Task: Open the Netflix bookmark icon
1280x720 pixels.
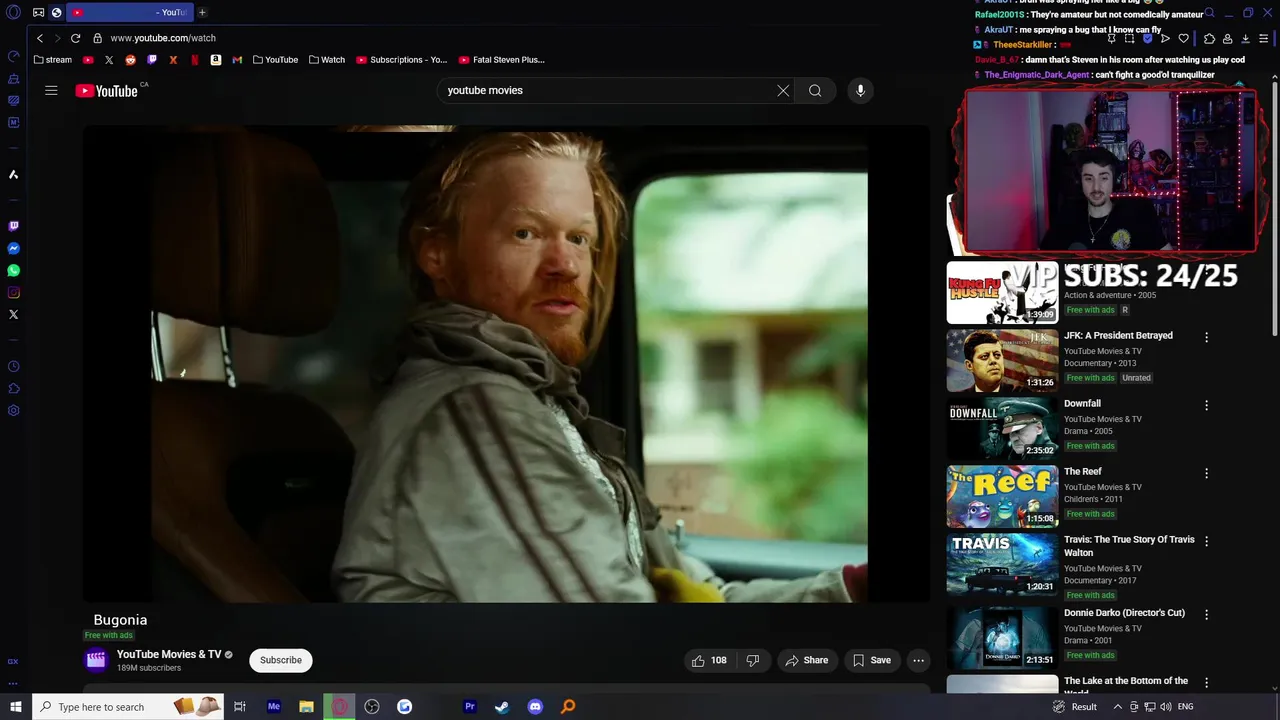Action: pos(194,60)
